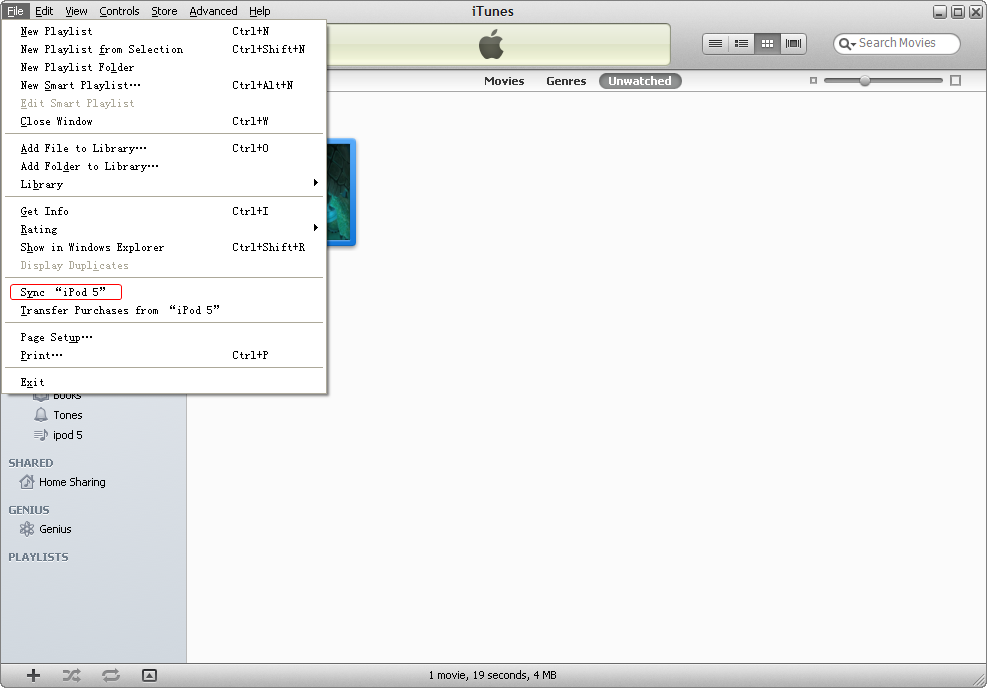This screenshot has height=688, width=987.
Task: Select Add Folder to Library
Action: (x=164, y=166)
